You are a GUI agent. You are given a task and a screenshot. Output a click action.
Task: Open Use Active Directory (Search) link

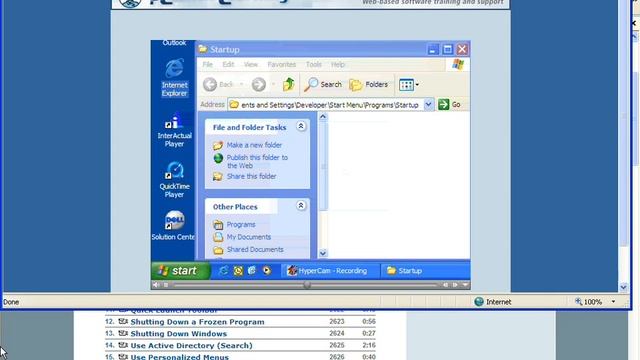pos(191,345)
